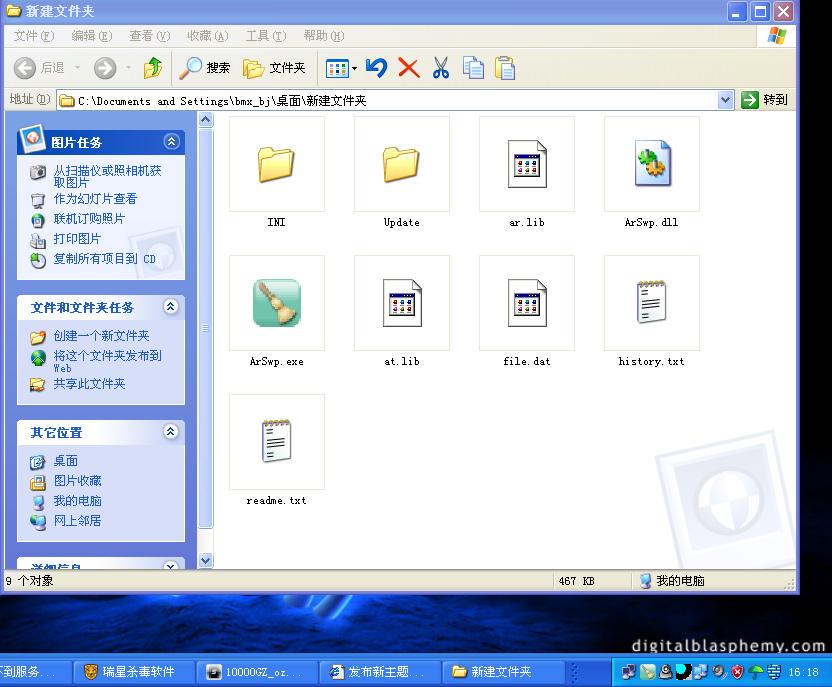The width and height of the screenshot is (832, 687).
Task: Click the Cut scissors icon
Action: pyautogui.click(x=440, y=68)
